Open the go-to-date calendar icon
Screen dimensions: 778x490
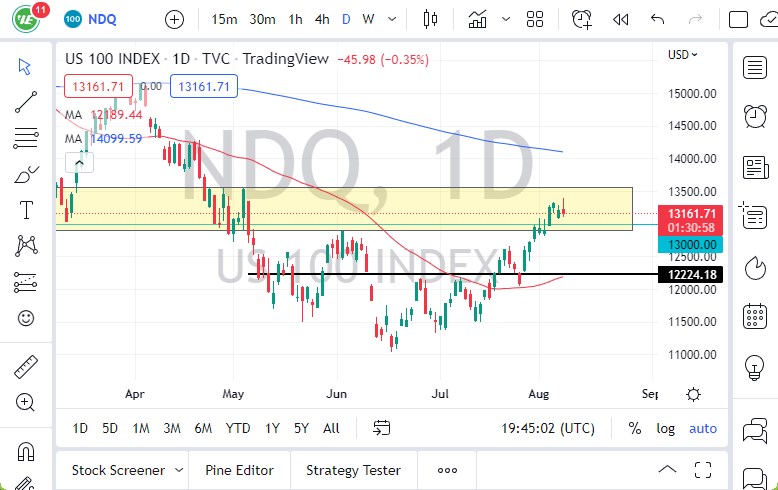[x=381, y=428]
